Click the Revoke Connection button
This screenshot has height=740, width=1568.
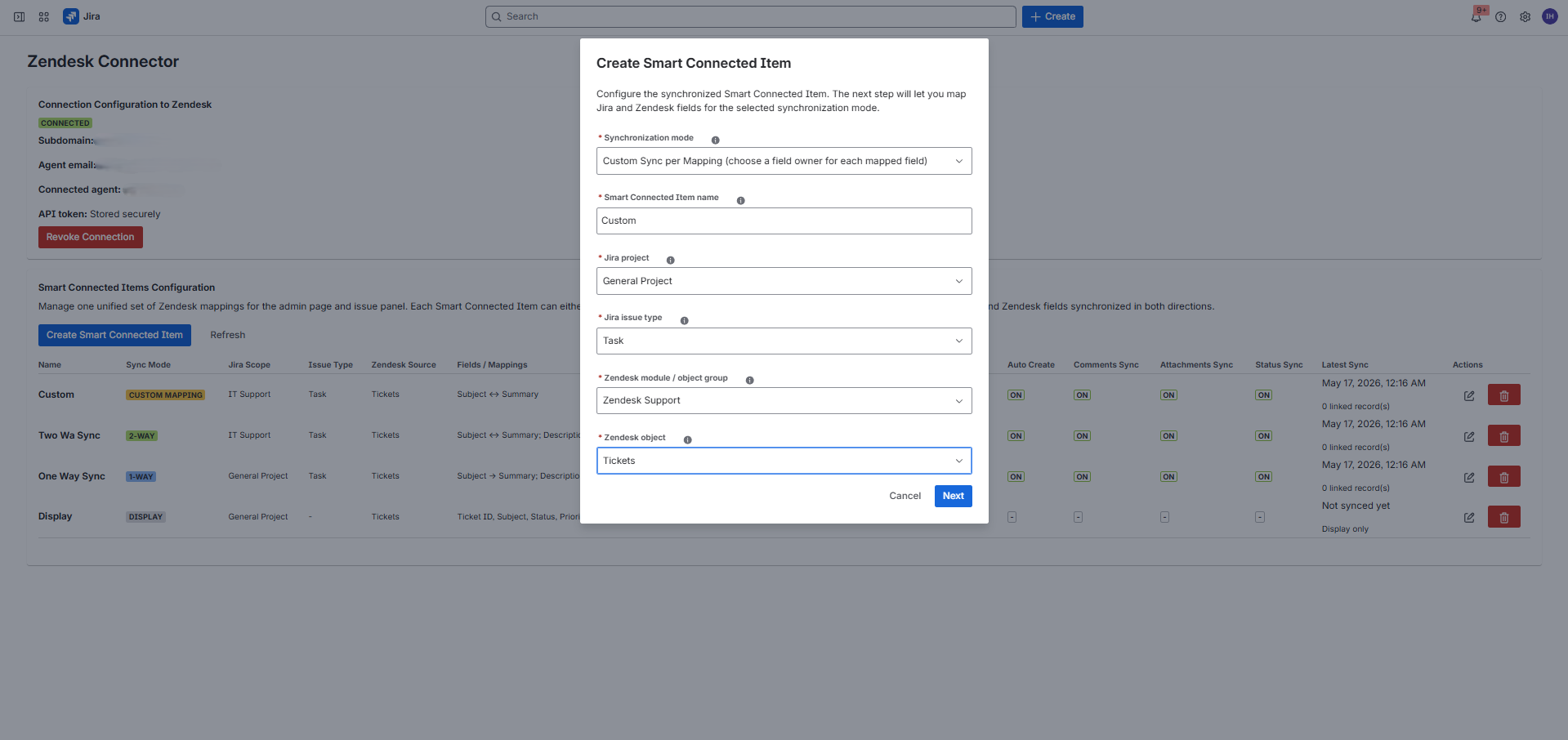coord(91,237)
